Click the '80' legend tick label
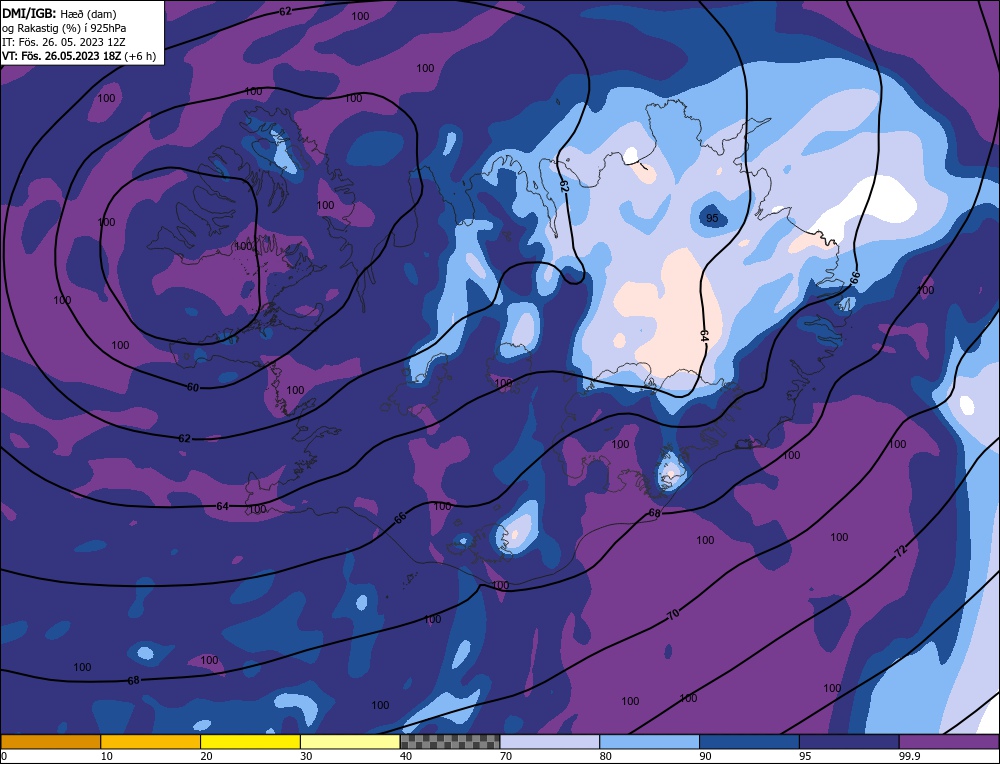 pos(606,756)
